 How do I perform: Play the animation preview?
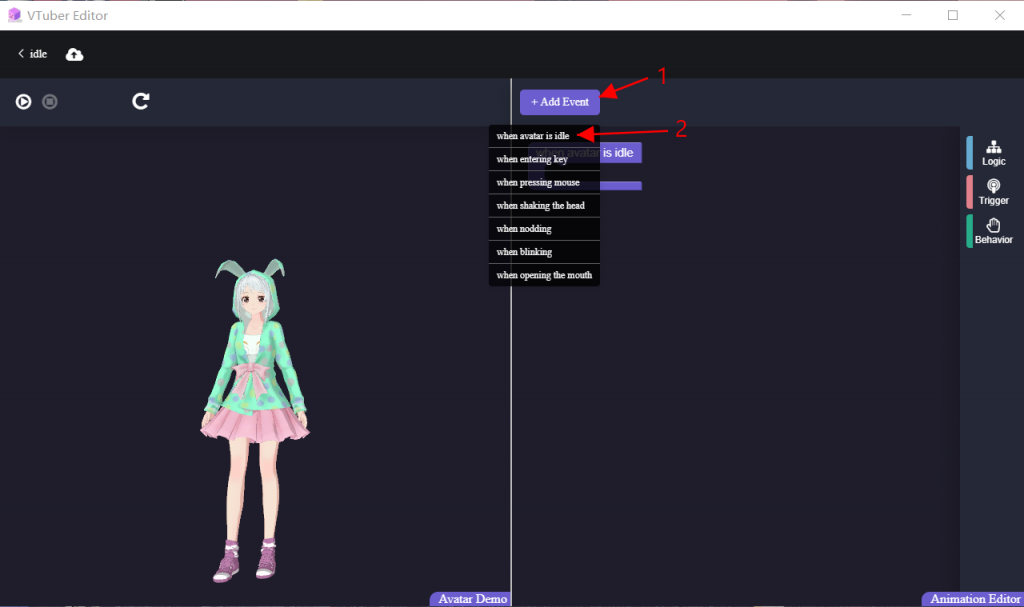tap(23, 101)
